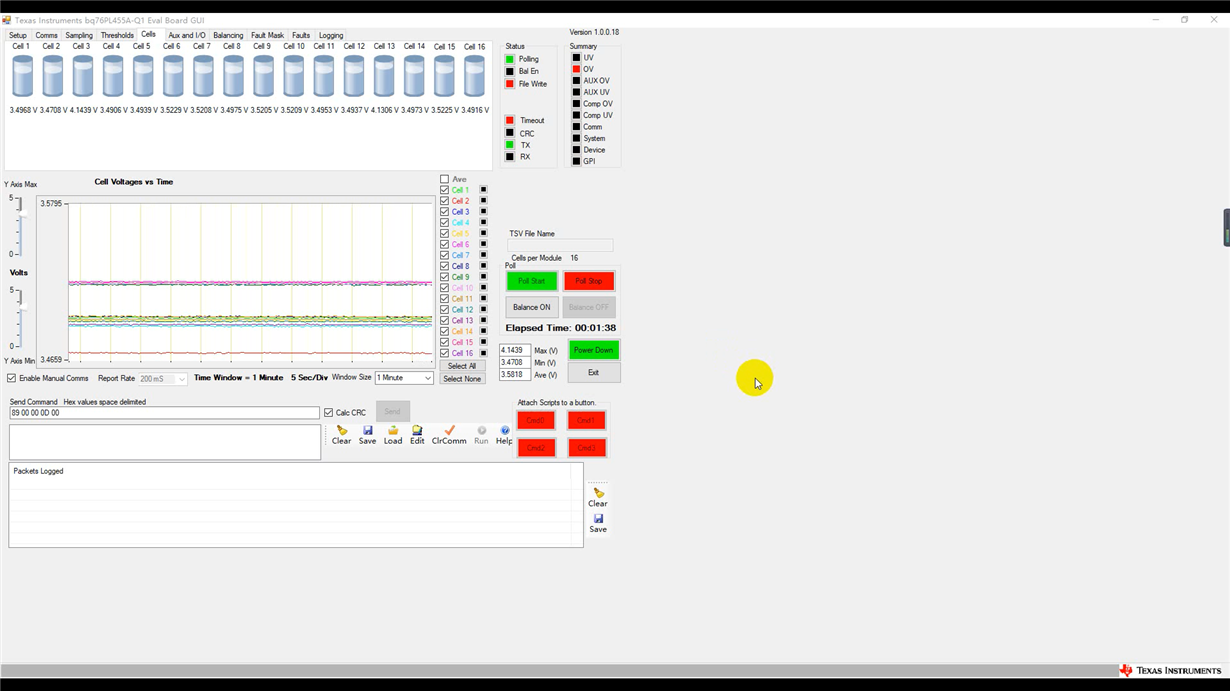The height and width of the screenshot is (691, 1230).
Task: Click the CRC status indicator
Action: [510, 133]
